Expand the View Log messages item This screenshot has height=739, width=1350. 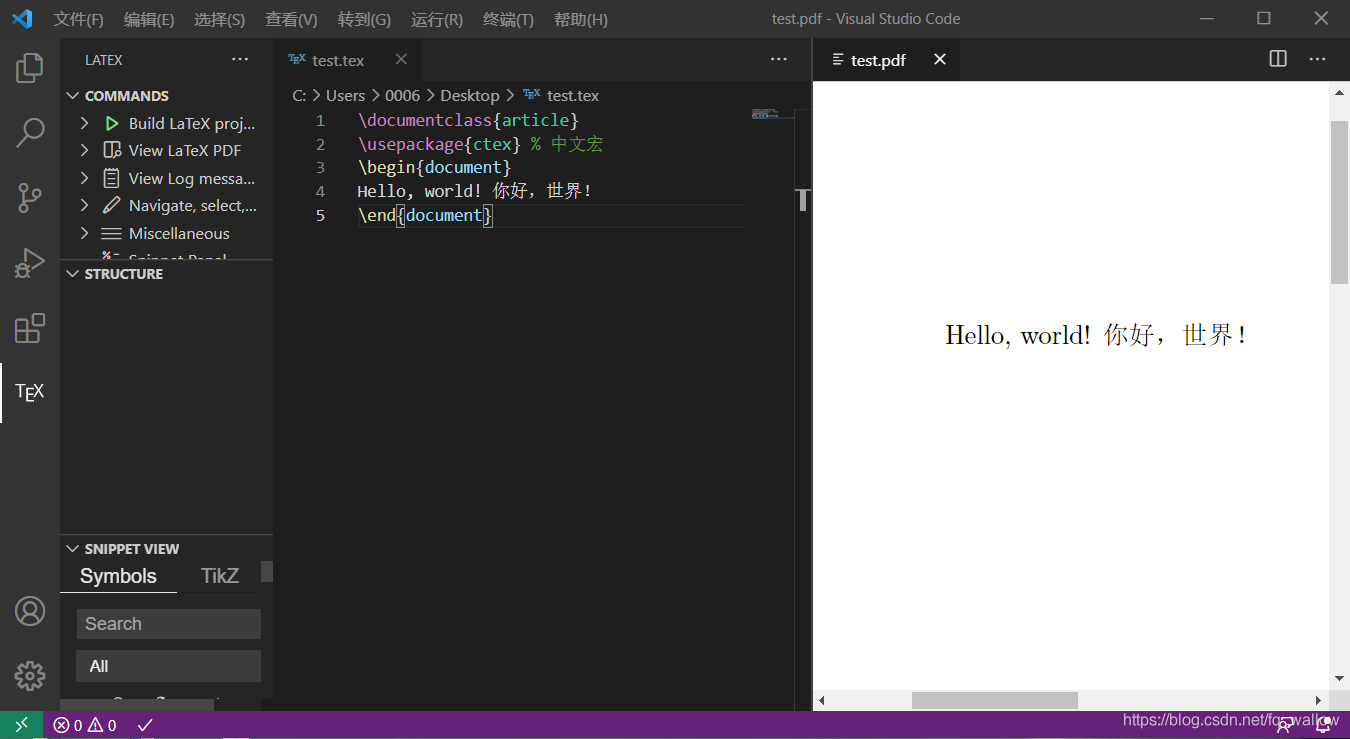pyautogui.click(x=86, y=178)
